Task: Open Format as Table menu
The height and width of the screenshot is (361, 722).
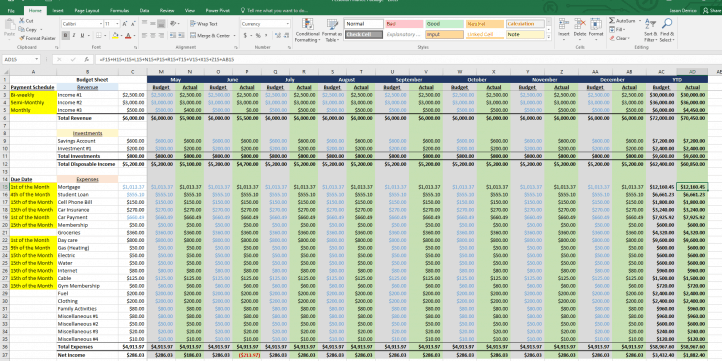Action: (x=332, y=30)
